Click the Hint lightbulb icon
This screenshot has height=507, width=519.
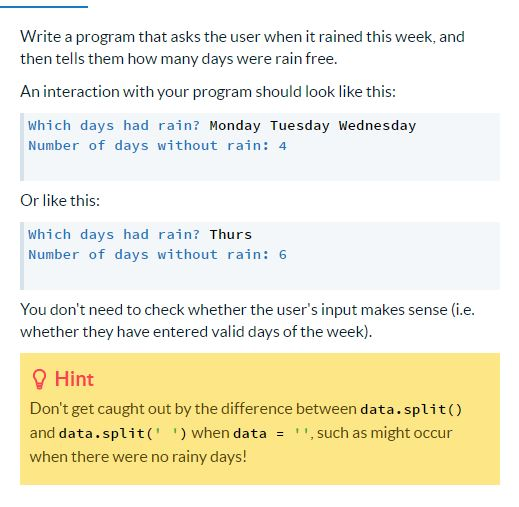(x=39, y=379)
